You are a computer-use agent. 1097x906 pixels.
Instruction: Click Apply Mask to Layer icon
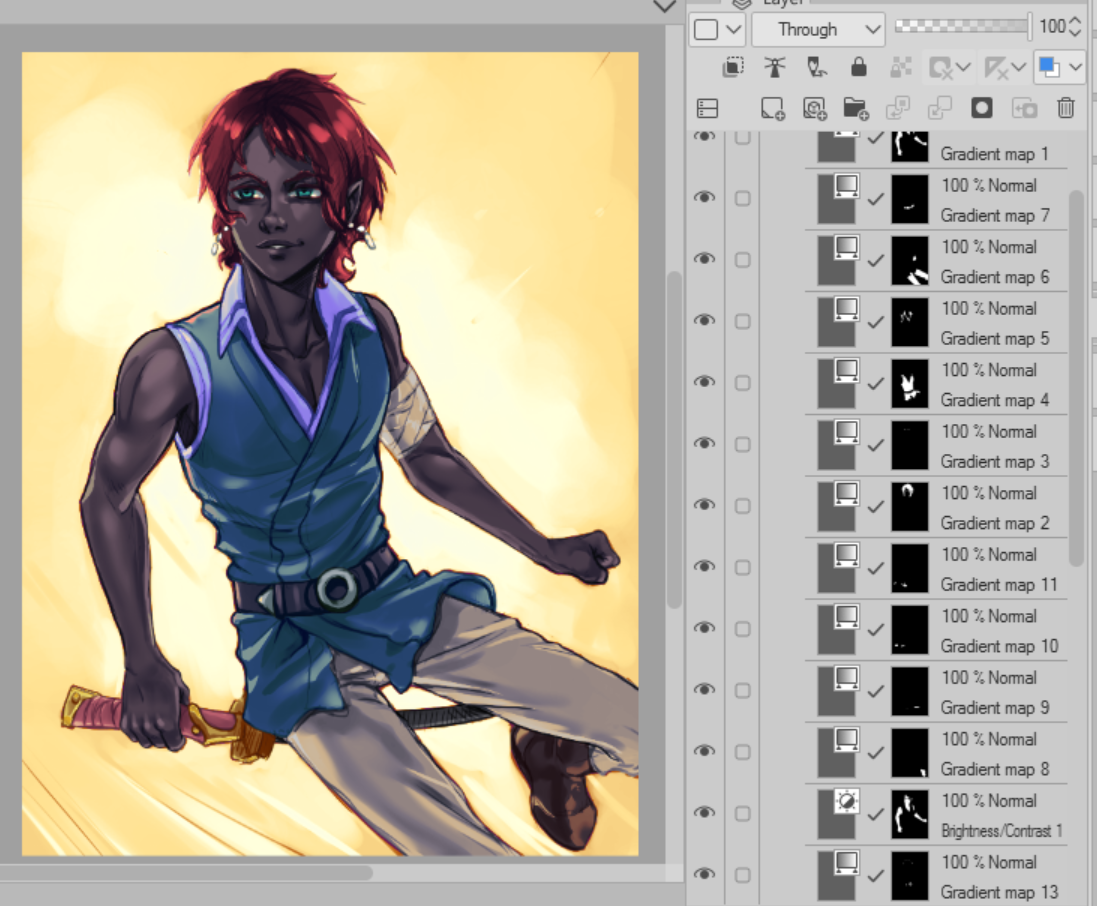(1024, 108)
